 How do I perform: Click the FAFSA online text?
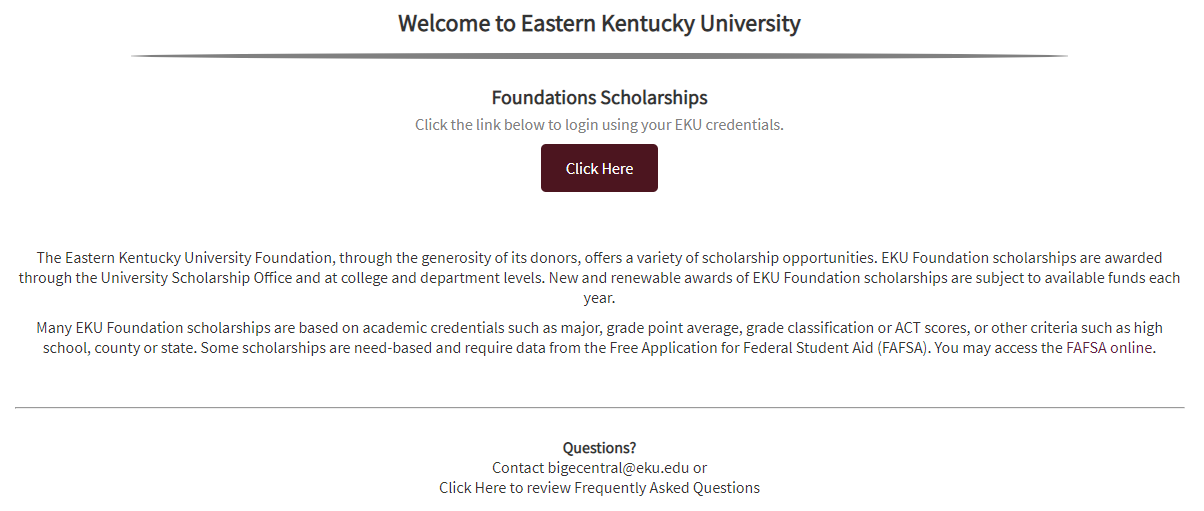(1118, 348)
